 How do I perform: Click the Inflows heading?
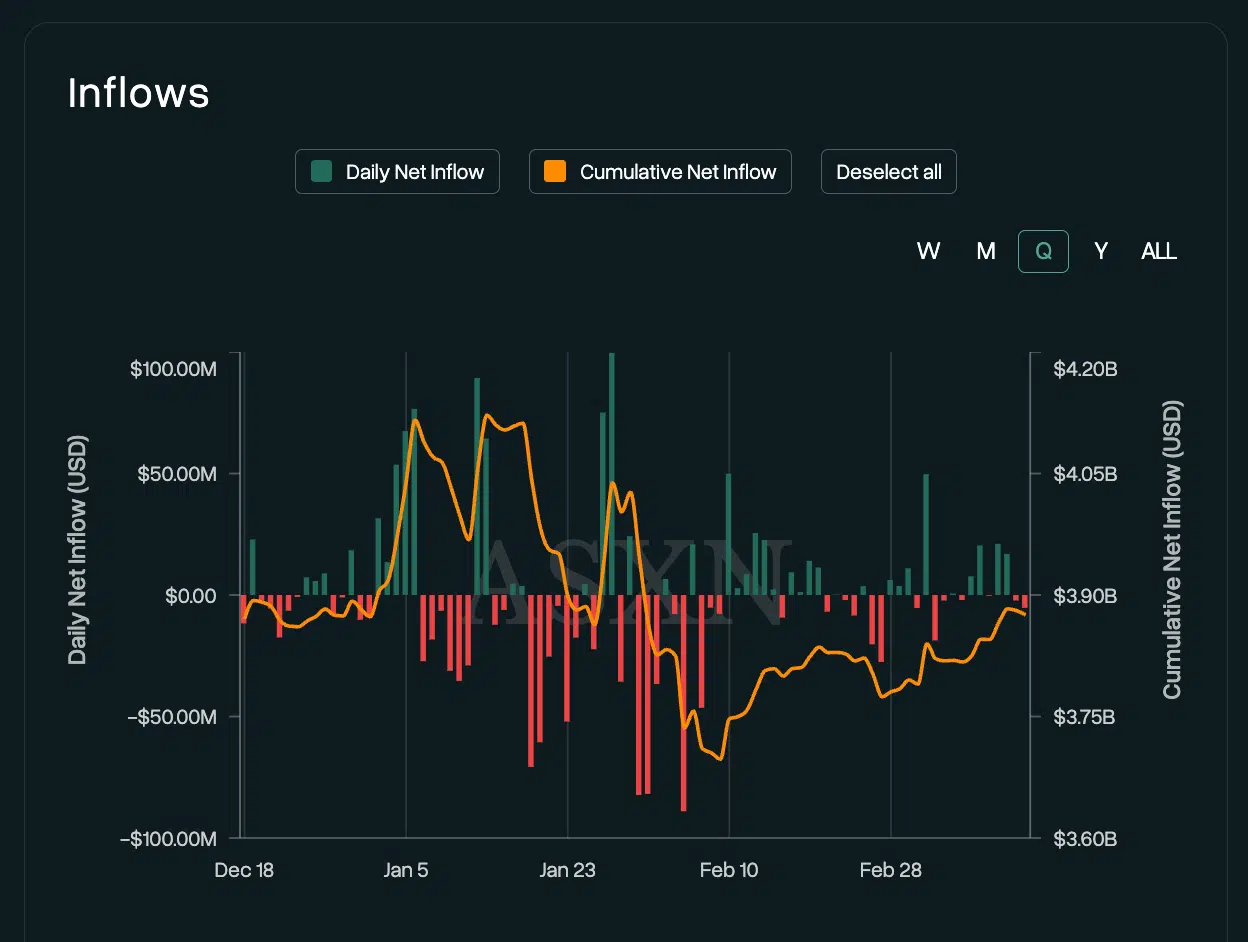pos(138,93)
